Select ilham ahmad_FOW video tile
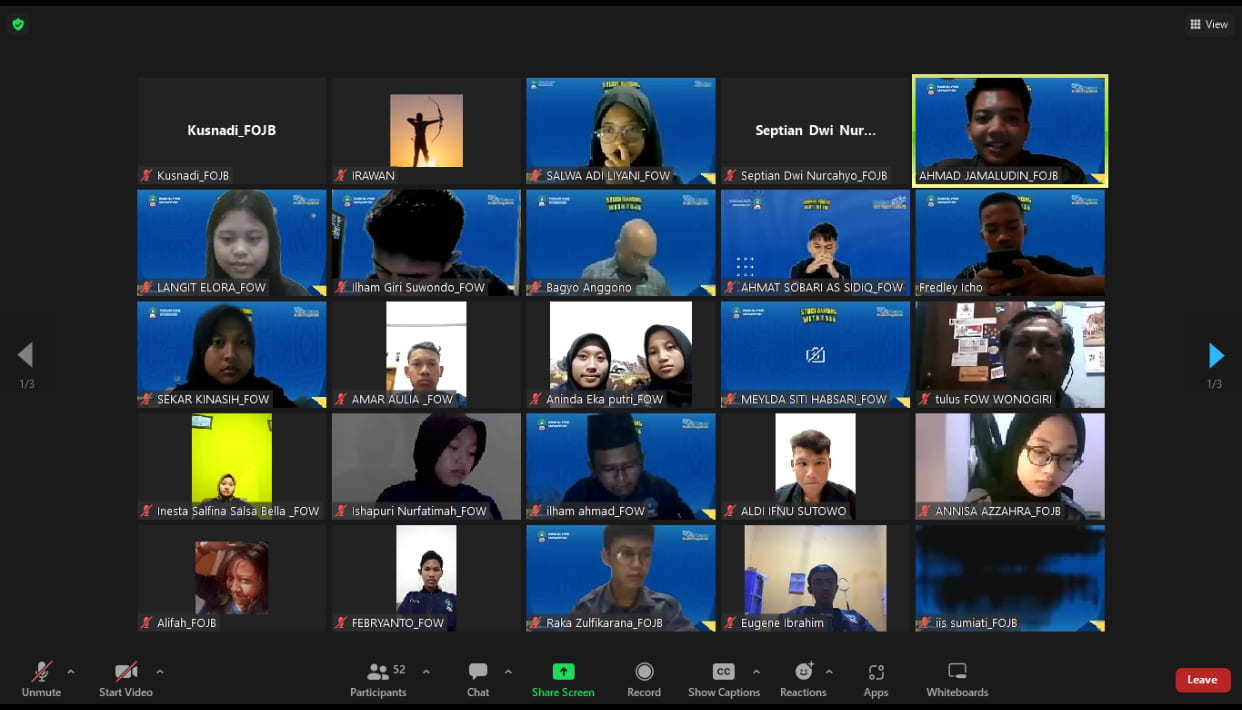Image resolution: width=1242 pixels, height=710 pixels. 621,467
